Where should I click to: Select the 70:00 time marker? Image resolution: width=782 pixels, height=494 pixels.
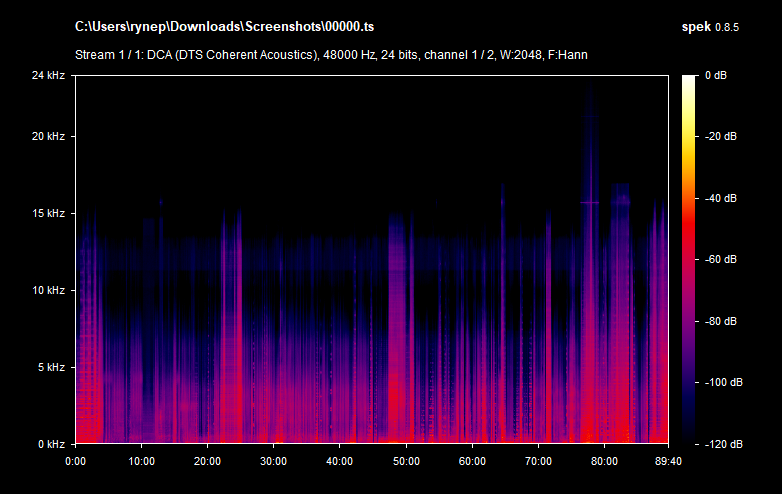[538, 461]
